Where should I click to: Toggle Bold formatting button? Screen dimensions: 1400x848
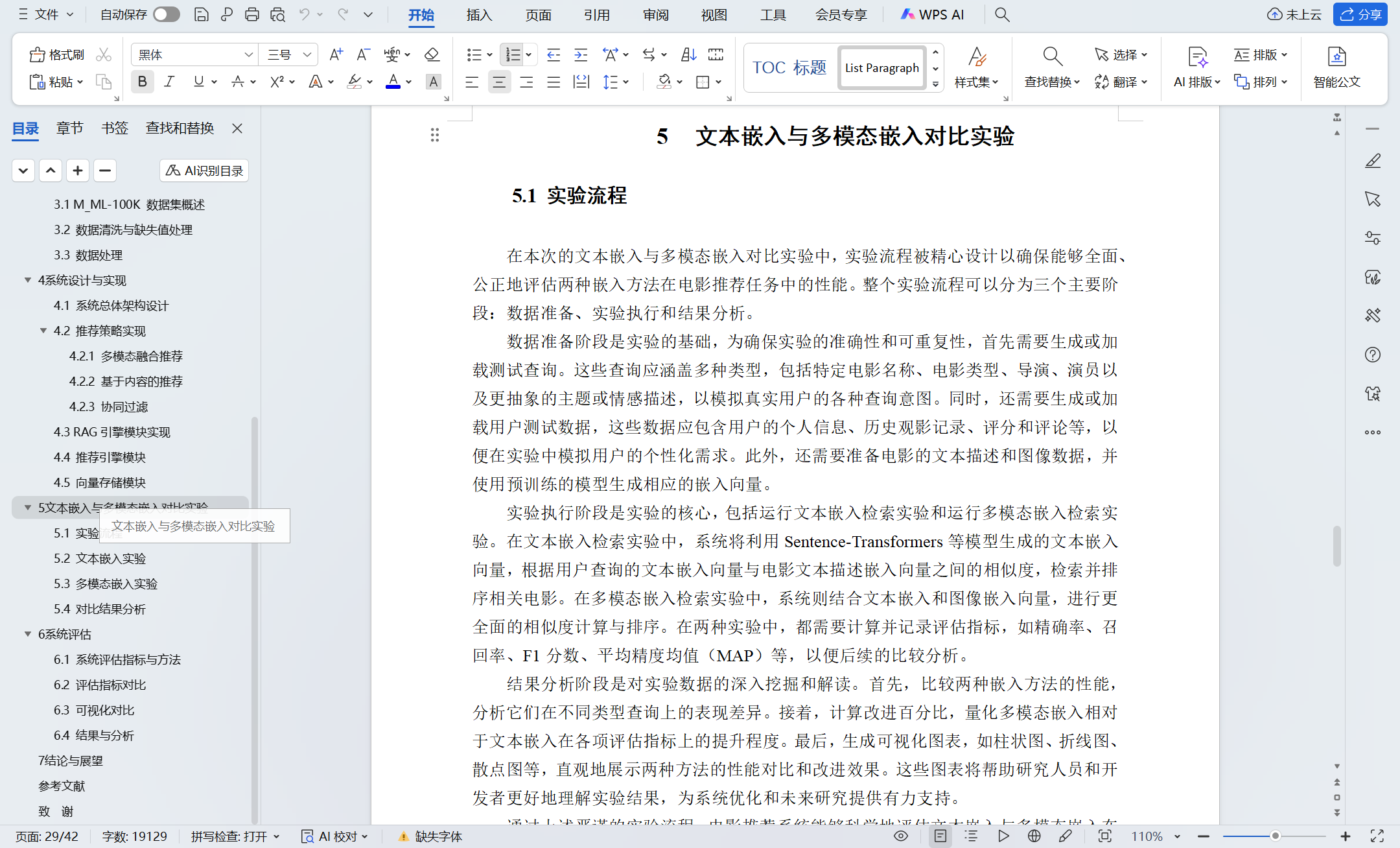143,82
